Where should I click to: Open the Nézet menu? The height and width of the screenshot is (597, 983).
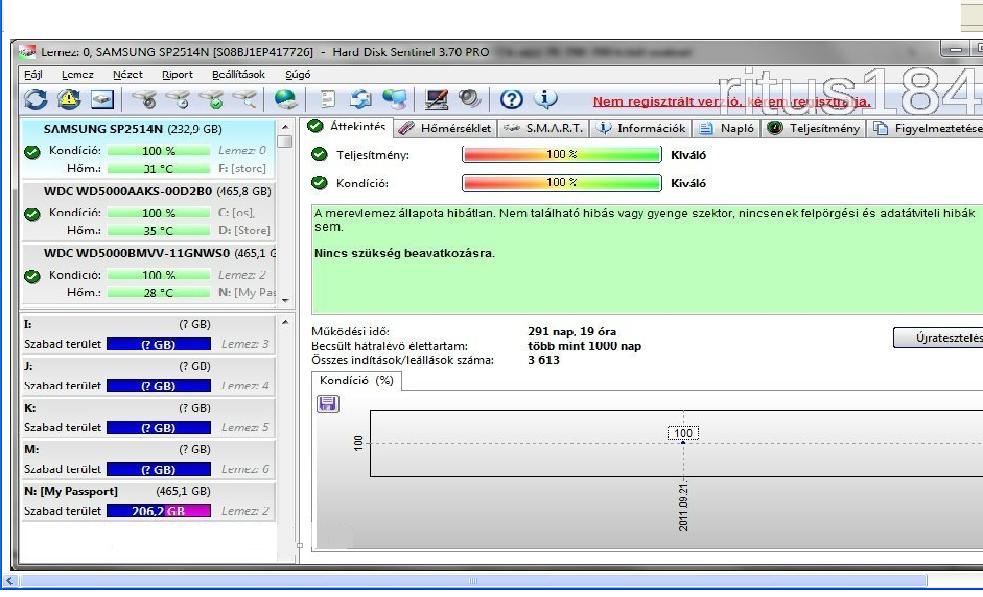(128, 75)
